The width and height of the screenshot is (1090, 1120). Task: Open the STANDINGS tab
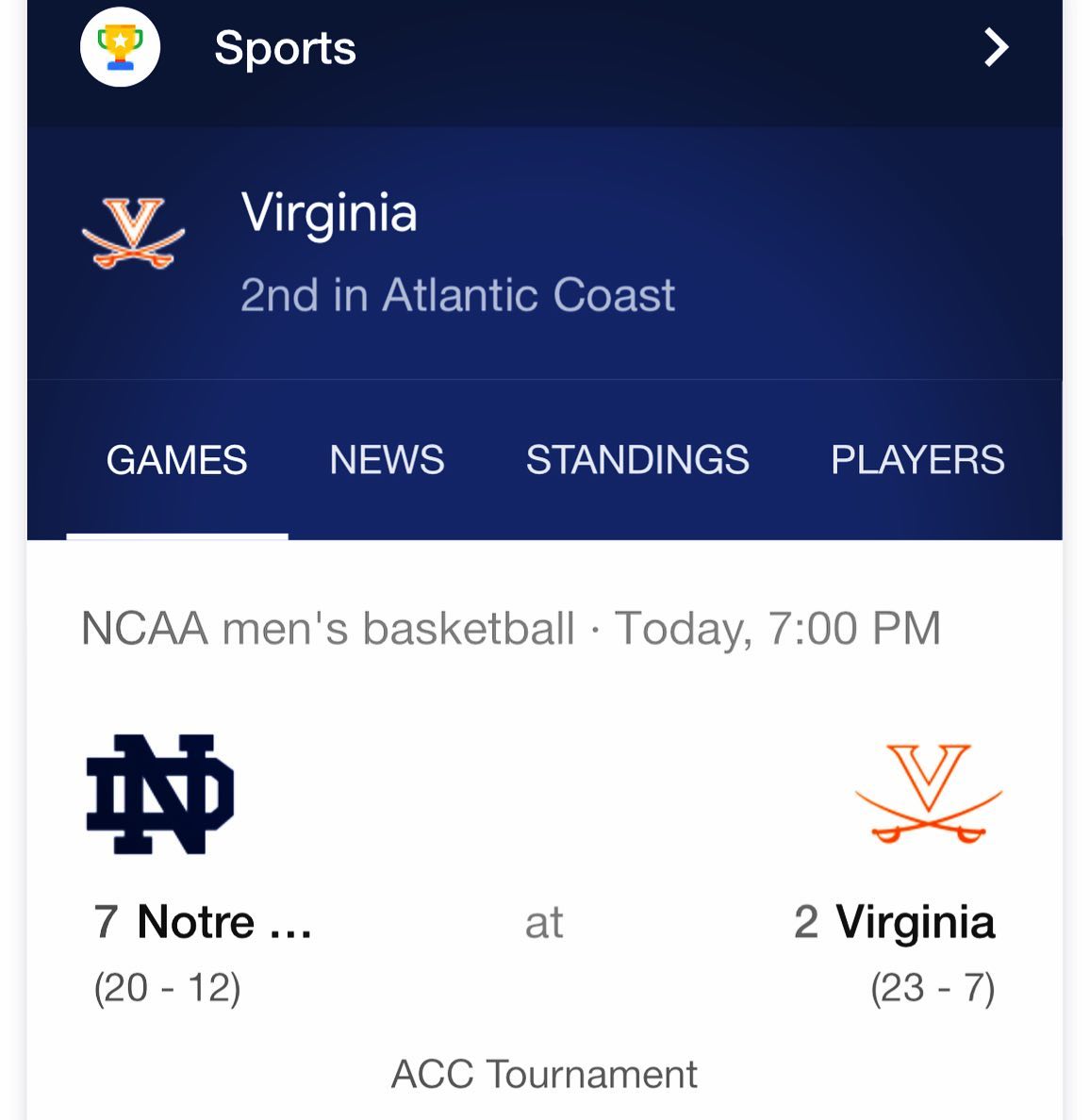[637, 460]
